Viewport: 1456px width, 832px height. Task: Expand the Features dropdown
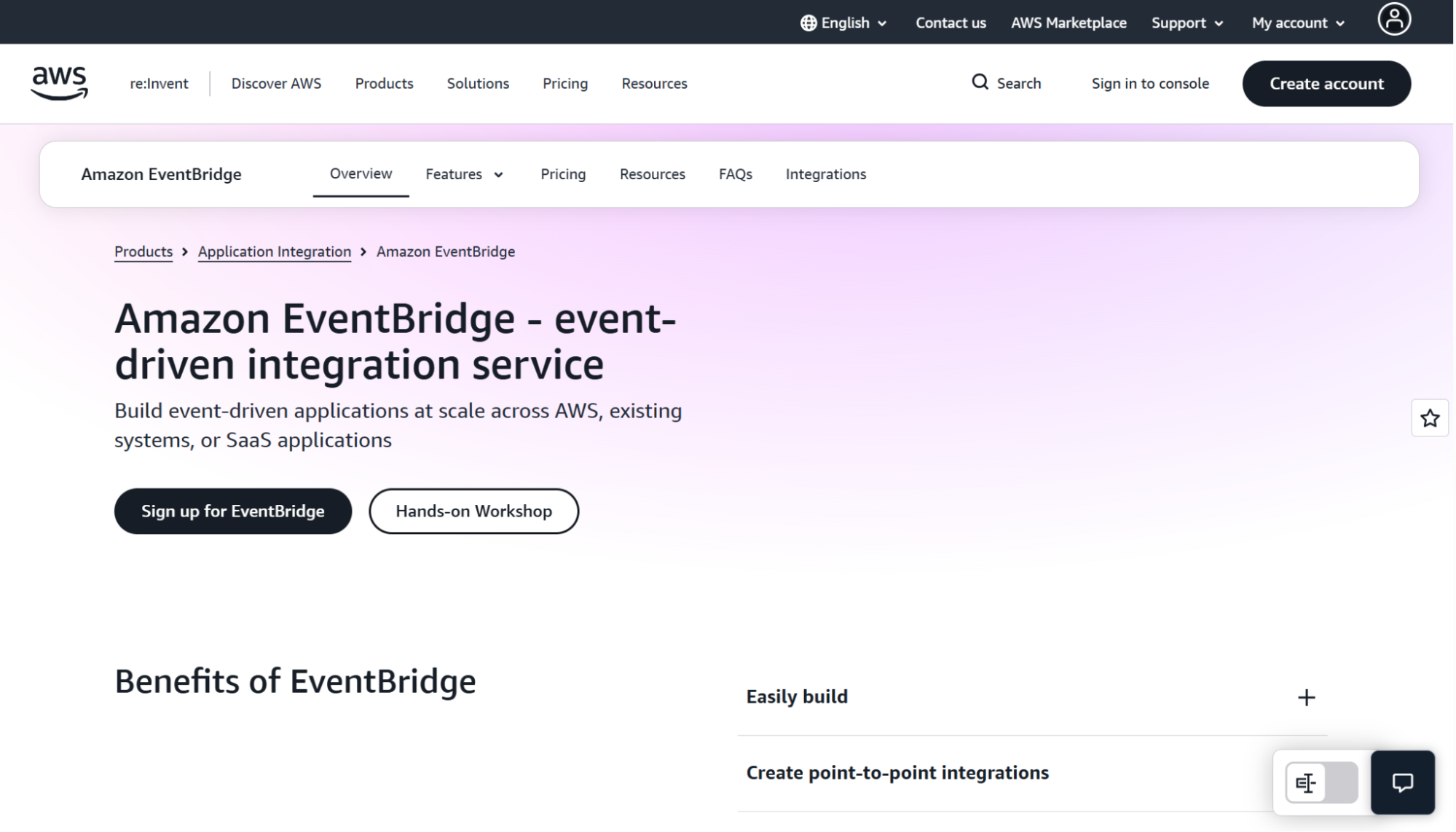coord(465,174)
